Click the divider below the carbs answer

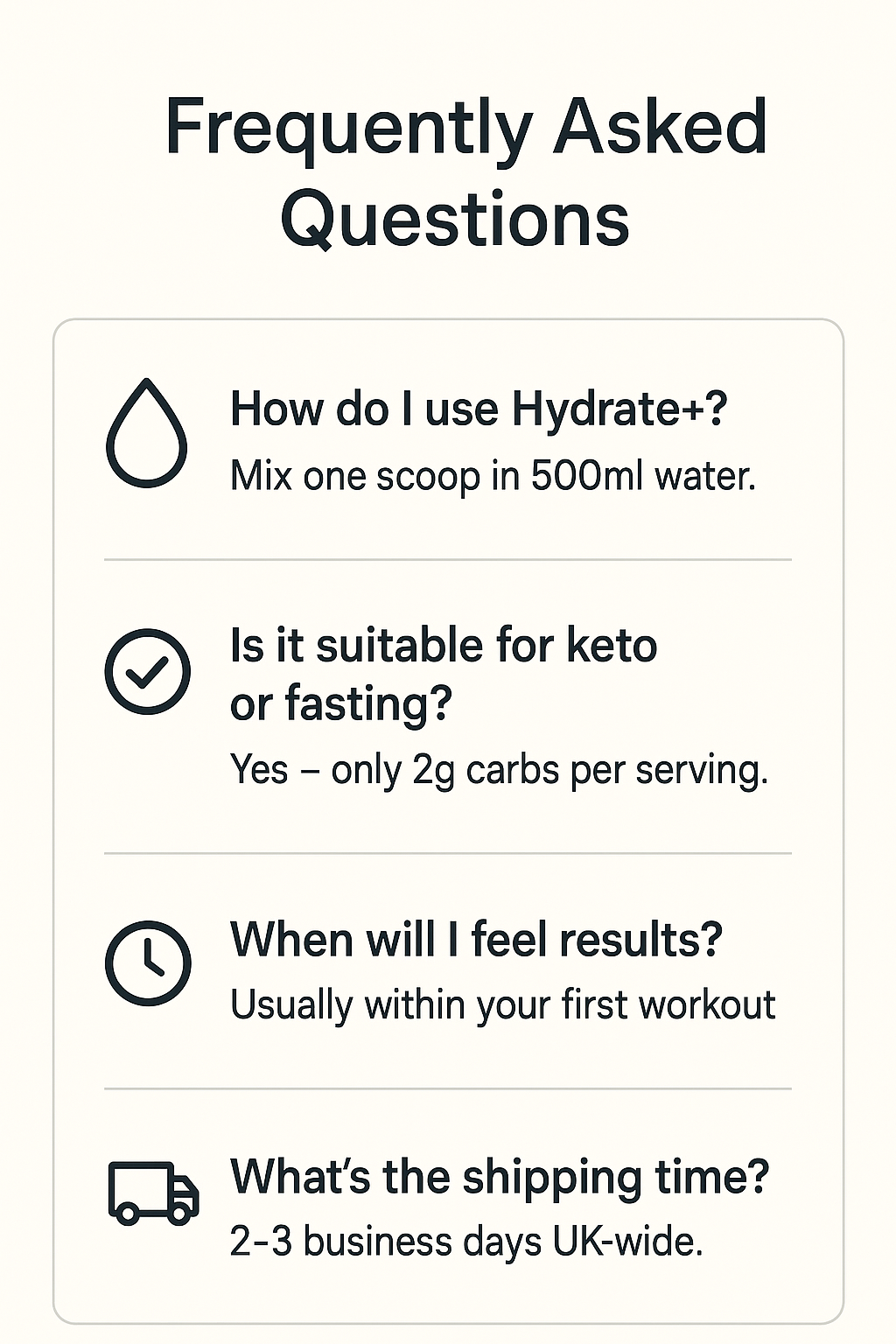click(448, 852)
